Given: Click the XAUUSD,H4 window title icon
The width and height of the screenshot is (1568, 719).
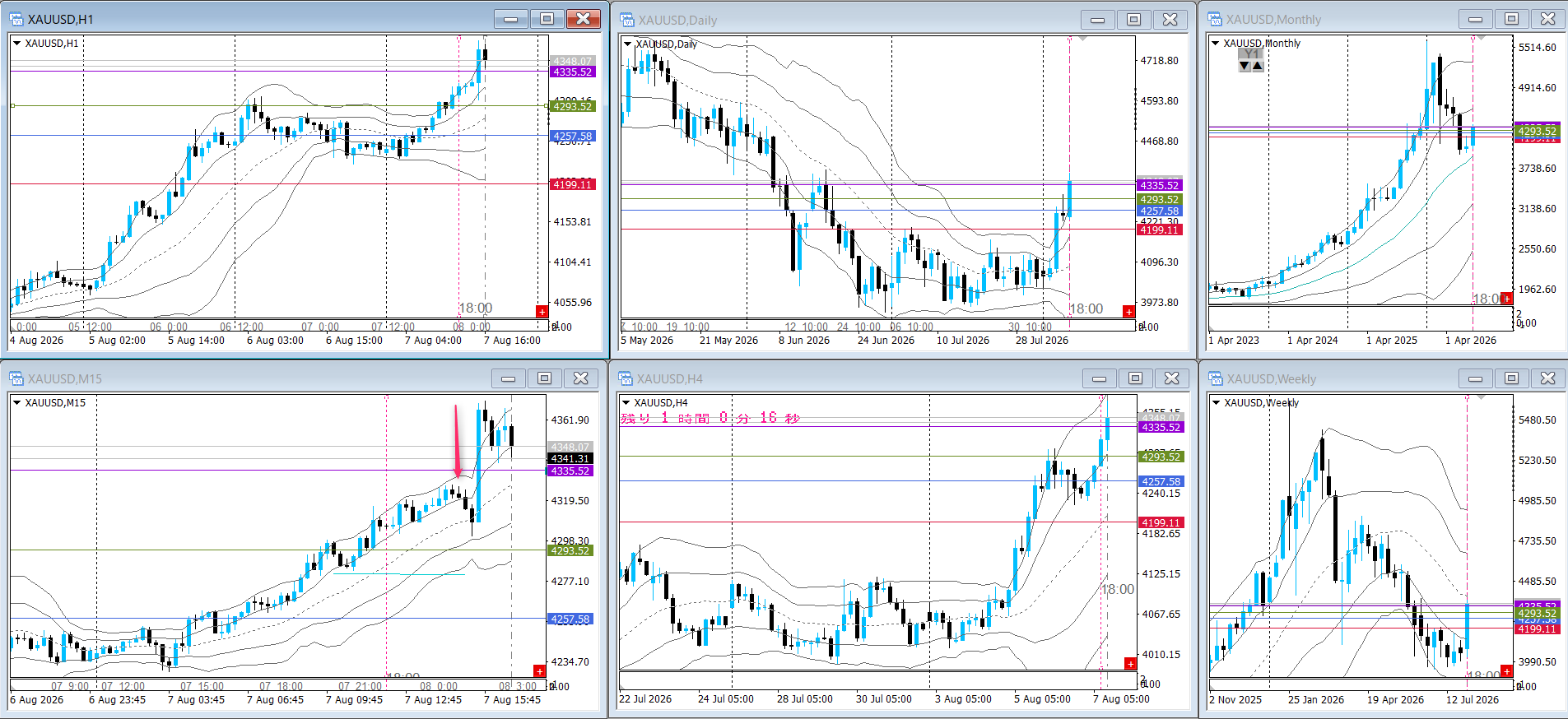Looking at the screenshot, I should (x=626, y=378).
